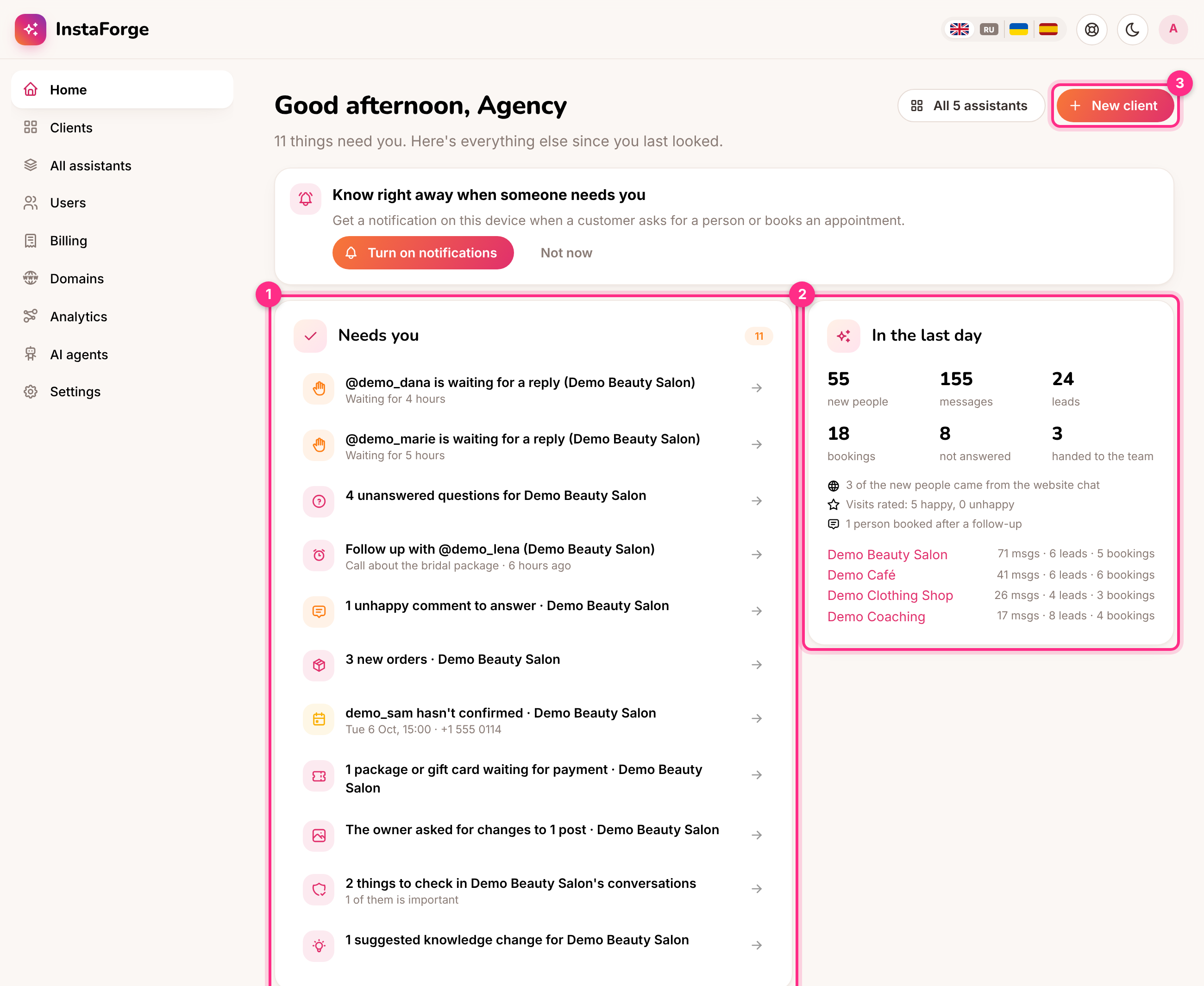The width and height of the screenshot is (1204, 986).
Task: Click arrow on @demo_marie waiting row
Action: tap(756, 445)
